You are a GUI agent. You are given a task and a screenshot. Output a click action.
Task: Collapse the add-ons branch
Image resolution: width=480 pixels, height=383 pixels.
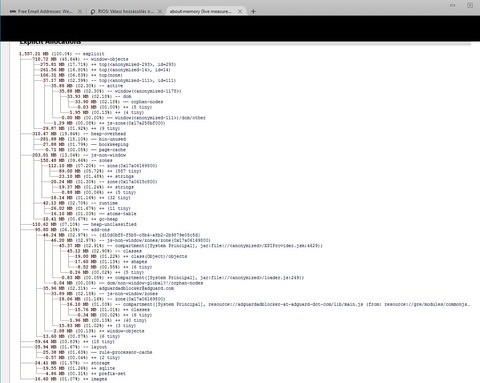[72, 230]
